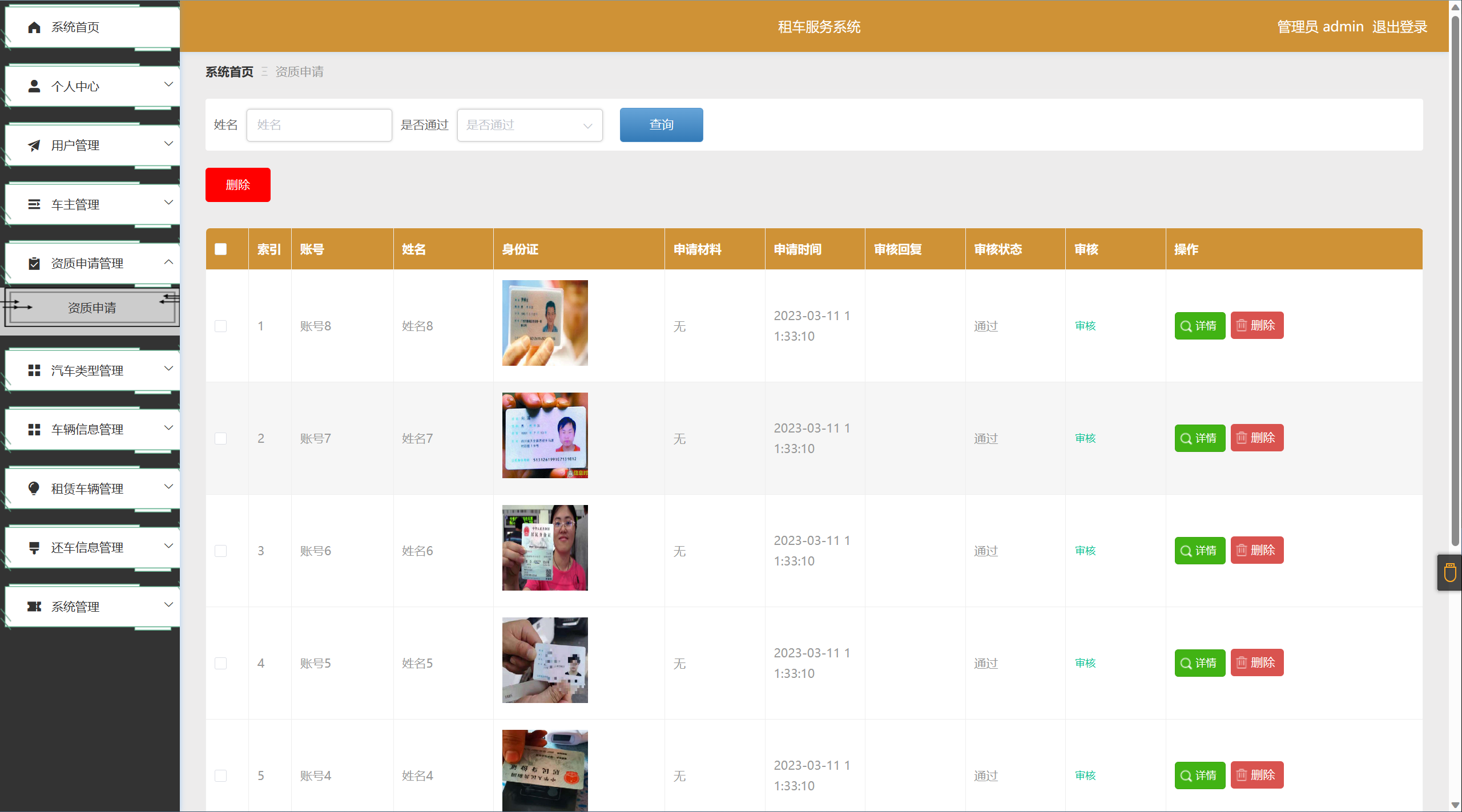Click 审核 link for 账号7 row
Viewport: 1462px width, 812px height.
[x=1085, y=438]
